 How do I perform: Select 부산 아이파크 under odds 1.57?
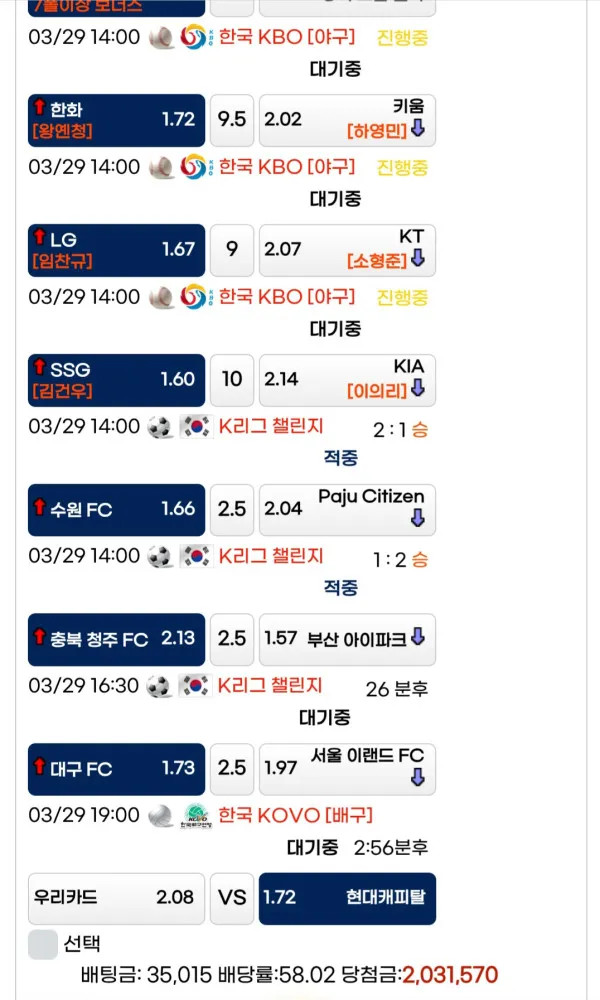coord(348,640)
